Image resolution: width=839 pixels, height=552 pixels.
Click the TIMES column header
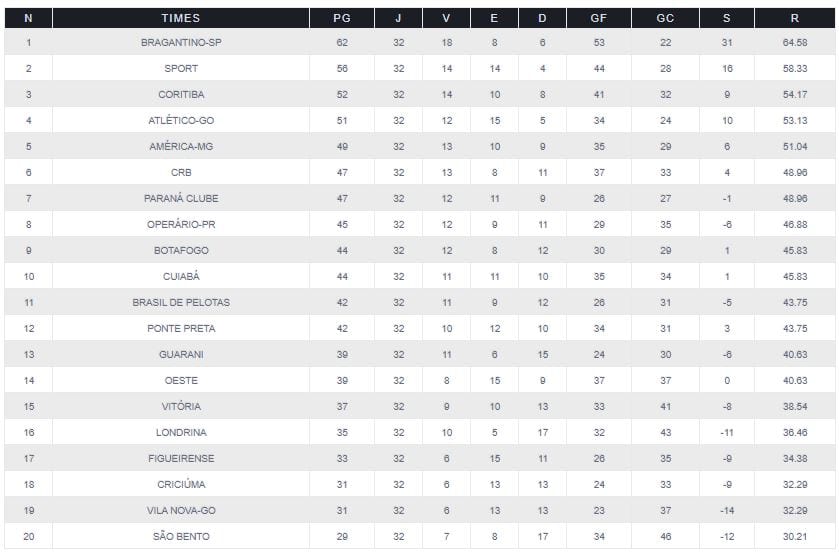coord(181,18)
